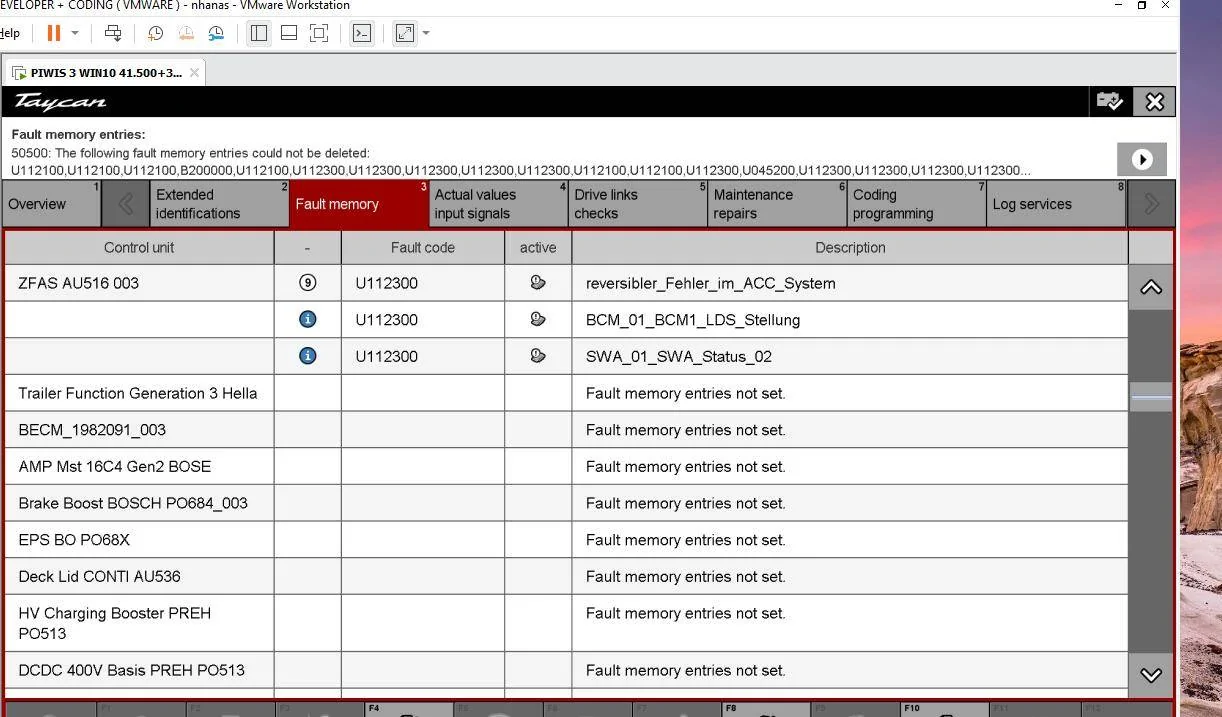The height and width of the screenshot is (717, 1222).
Task: Switch to the Overview tab
Action: tap(52, 204)
